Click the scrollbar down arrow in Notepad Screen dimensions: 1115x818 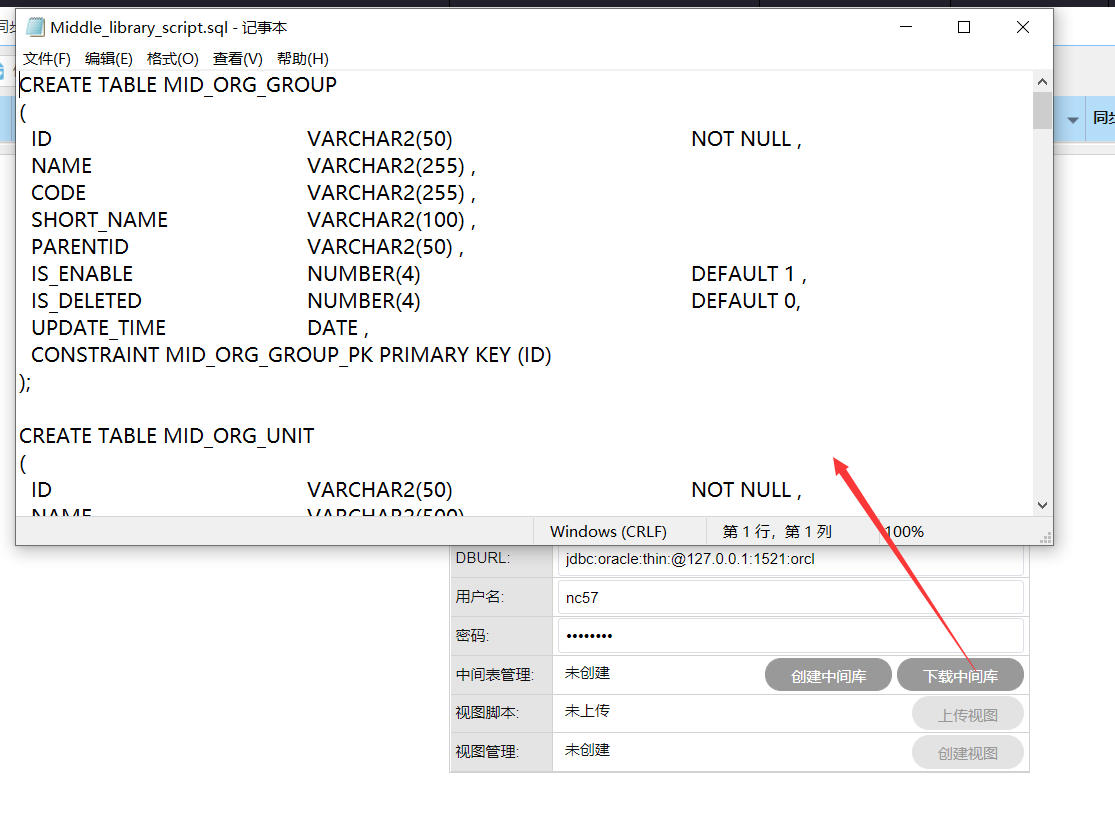click(x=1042, y=506)
